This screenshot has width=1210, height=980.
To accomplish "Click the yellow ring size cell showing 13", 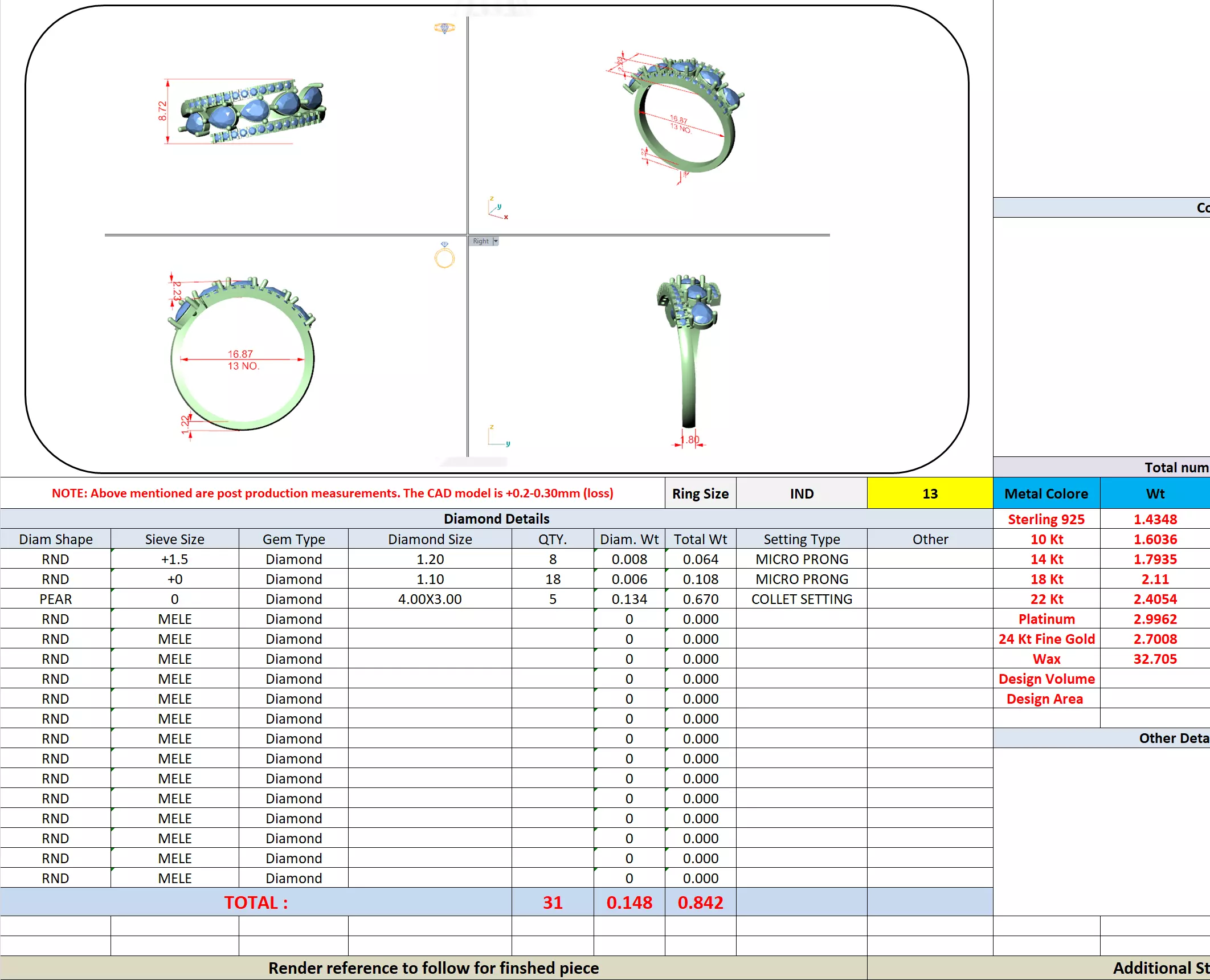I will pyautogui.click(x=930, y=493).
